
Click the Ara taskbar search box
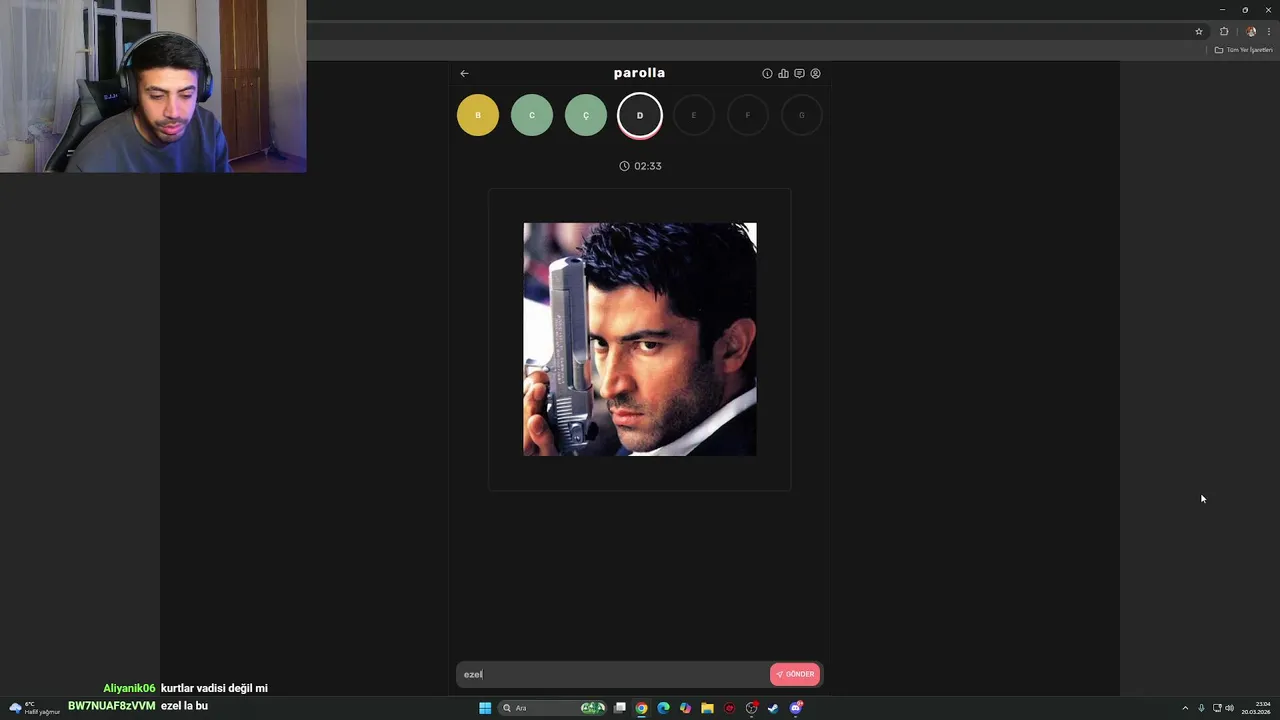(x=554, y=708)
